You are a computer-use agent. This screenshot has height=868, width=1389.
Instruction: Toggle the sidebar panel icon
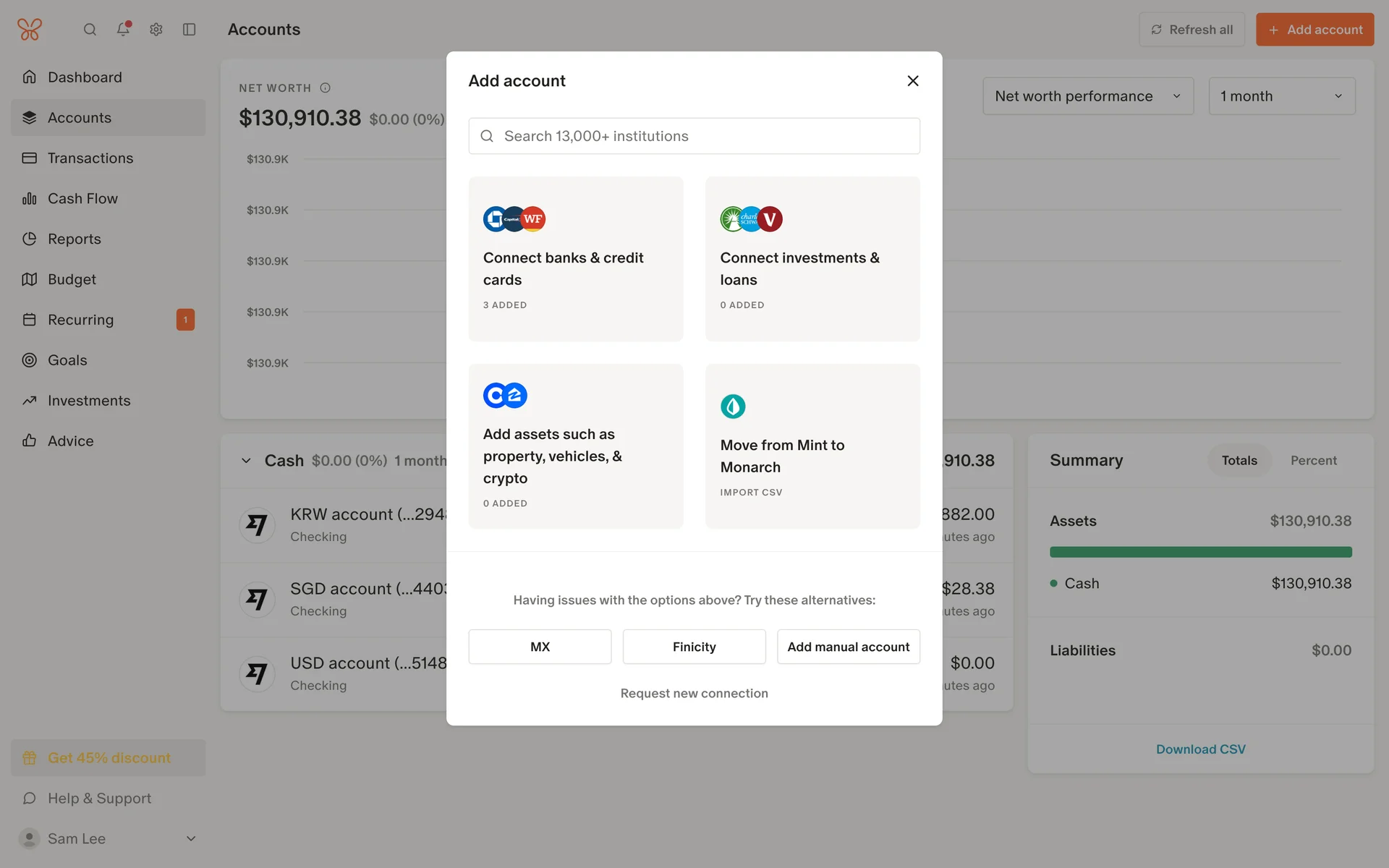click(x=190, y=30)
